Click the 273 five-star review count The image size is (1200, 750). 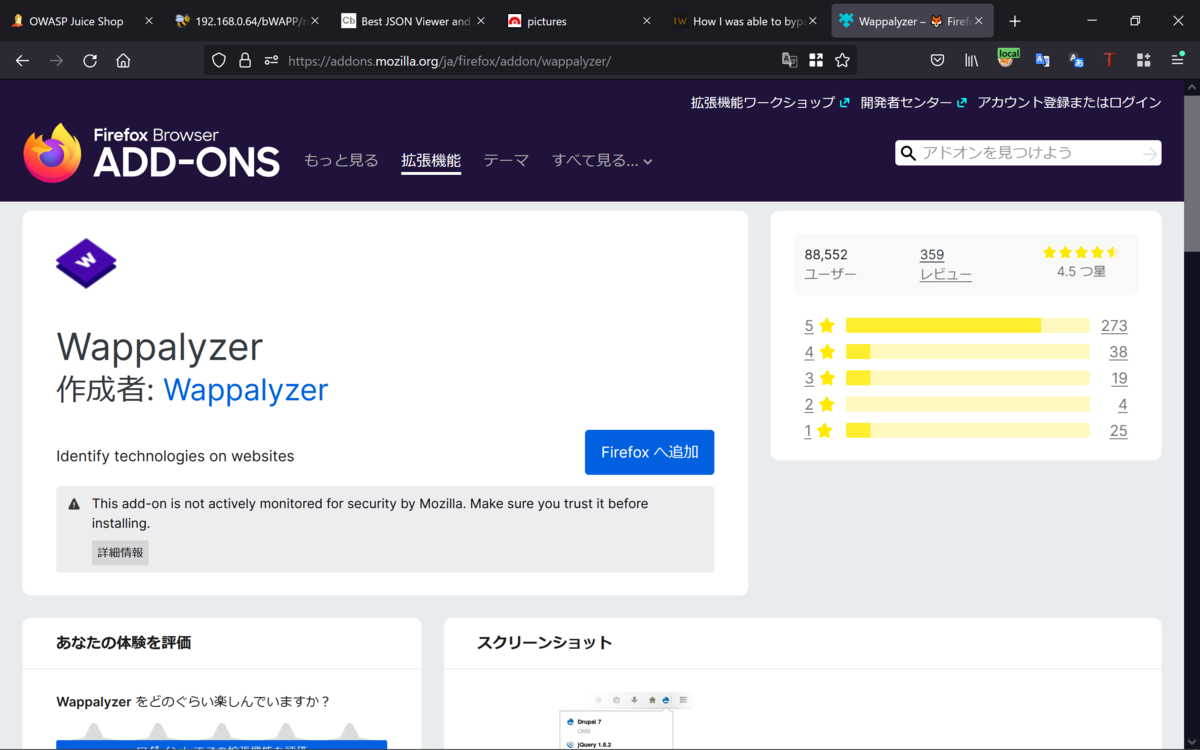(1114, 325)
